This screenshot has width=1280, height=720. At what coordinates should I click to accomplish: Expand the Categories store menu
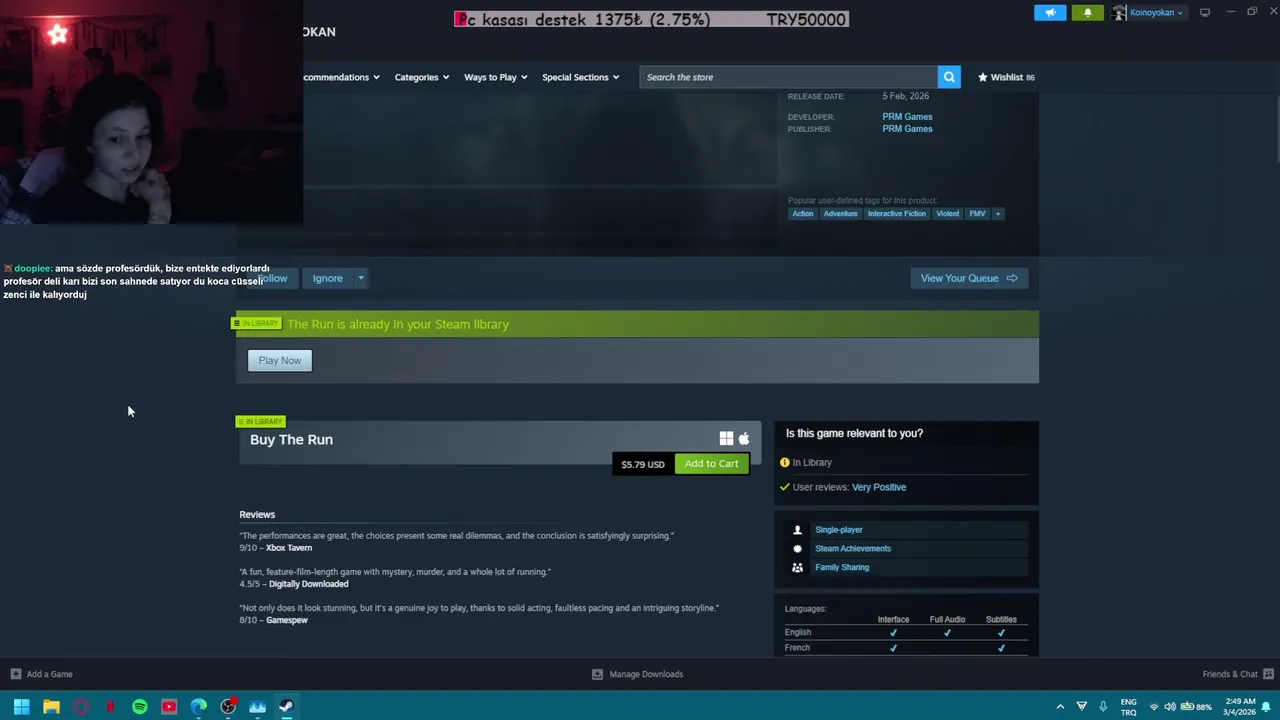(x=422, y=77)
